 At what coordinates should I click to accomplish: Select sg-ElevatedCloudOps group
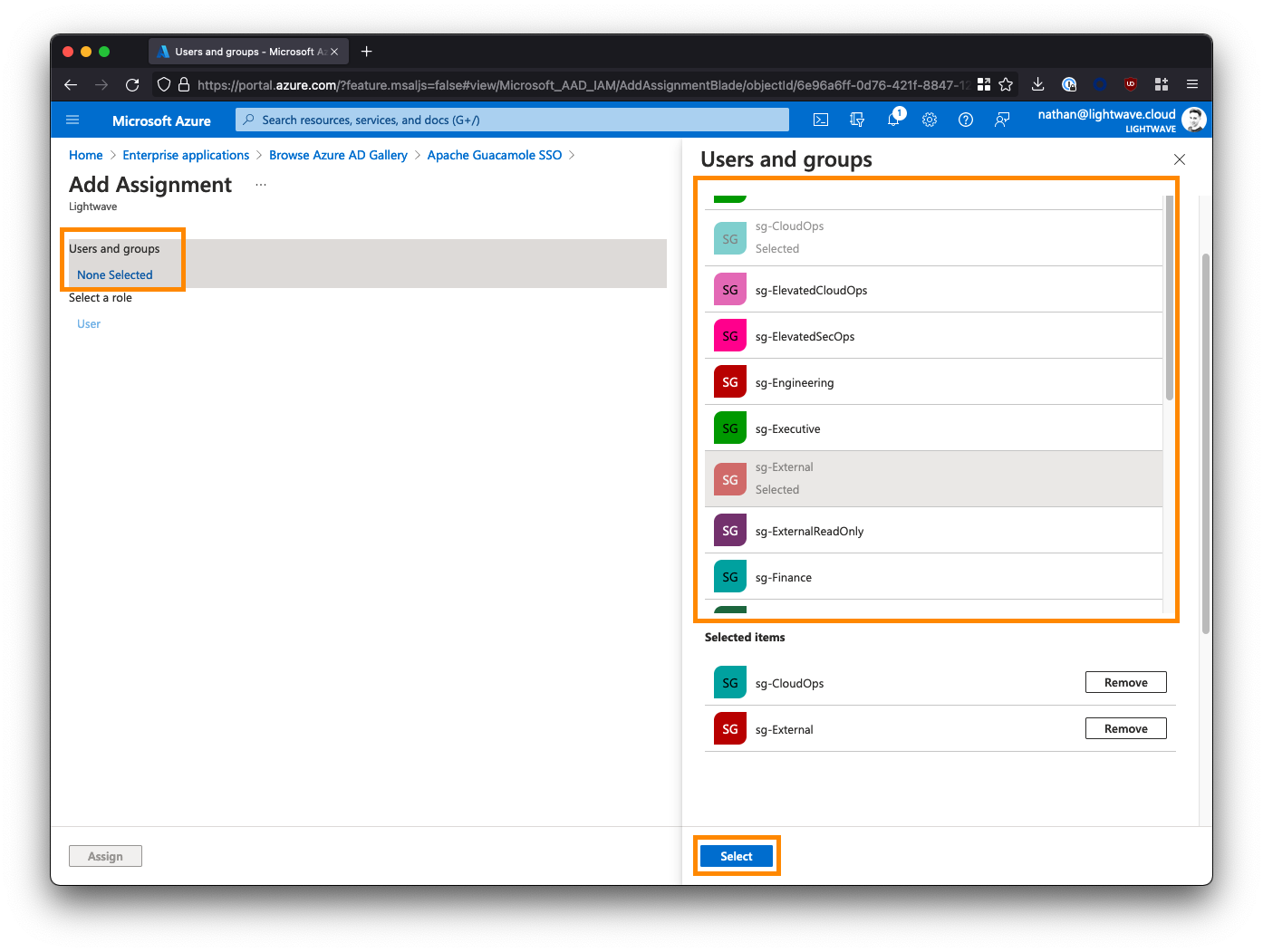[933, 290]
